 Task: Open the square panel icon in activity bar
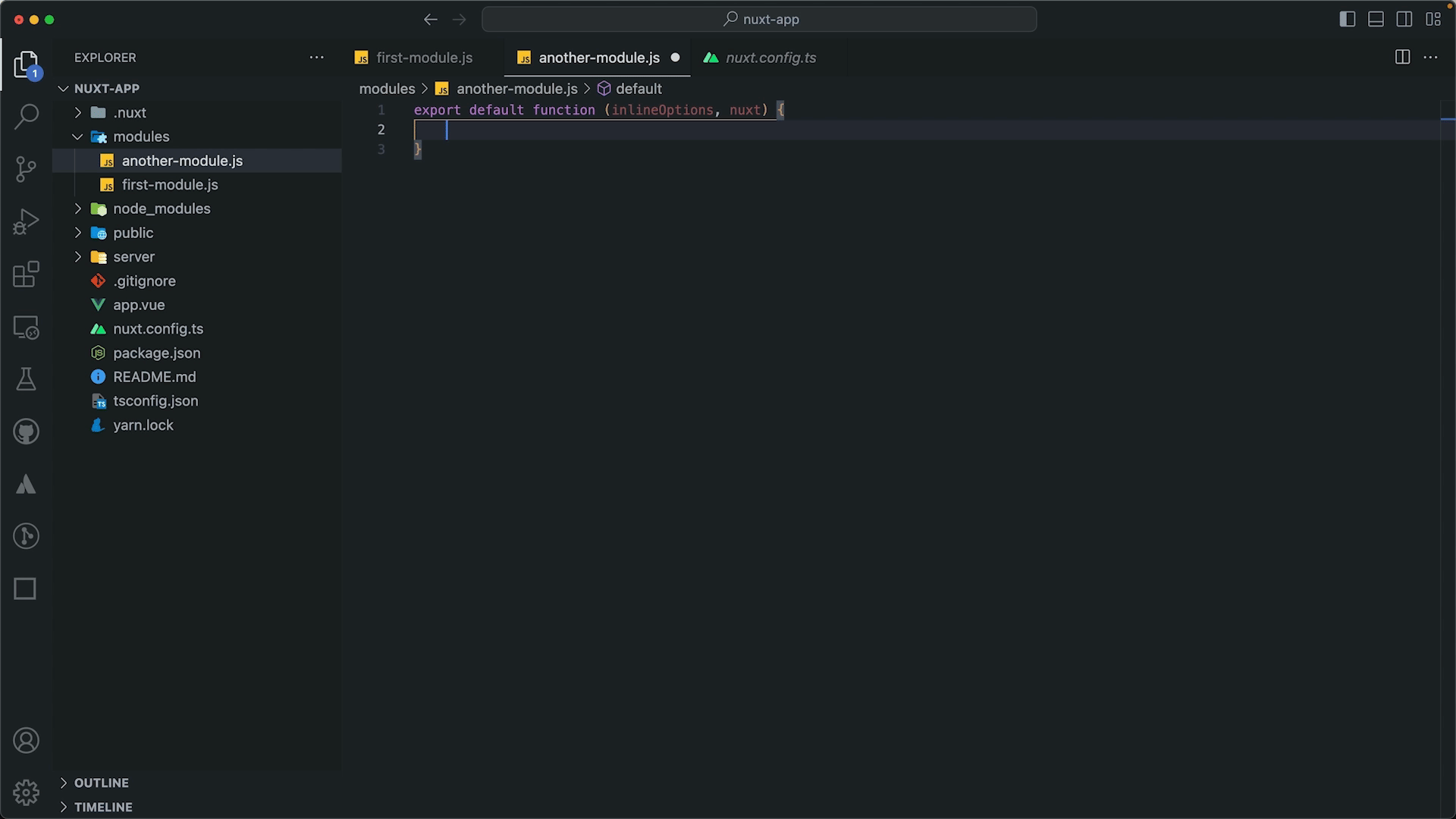point(26,588)
